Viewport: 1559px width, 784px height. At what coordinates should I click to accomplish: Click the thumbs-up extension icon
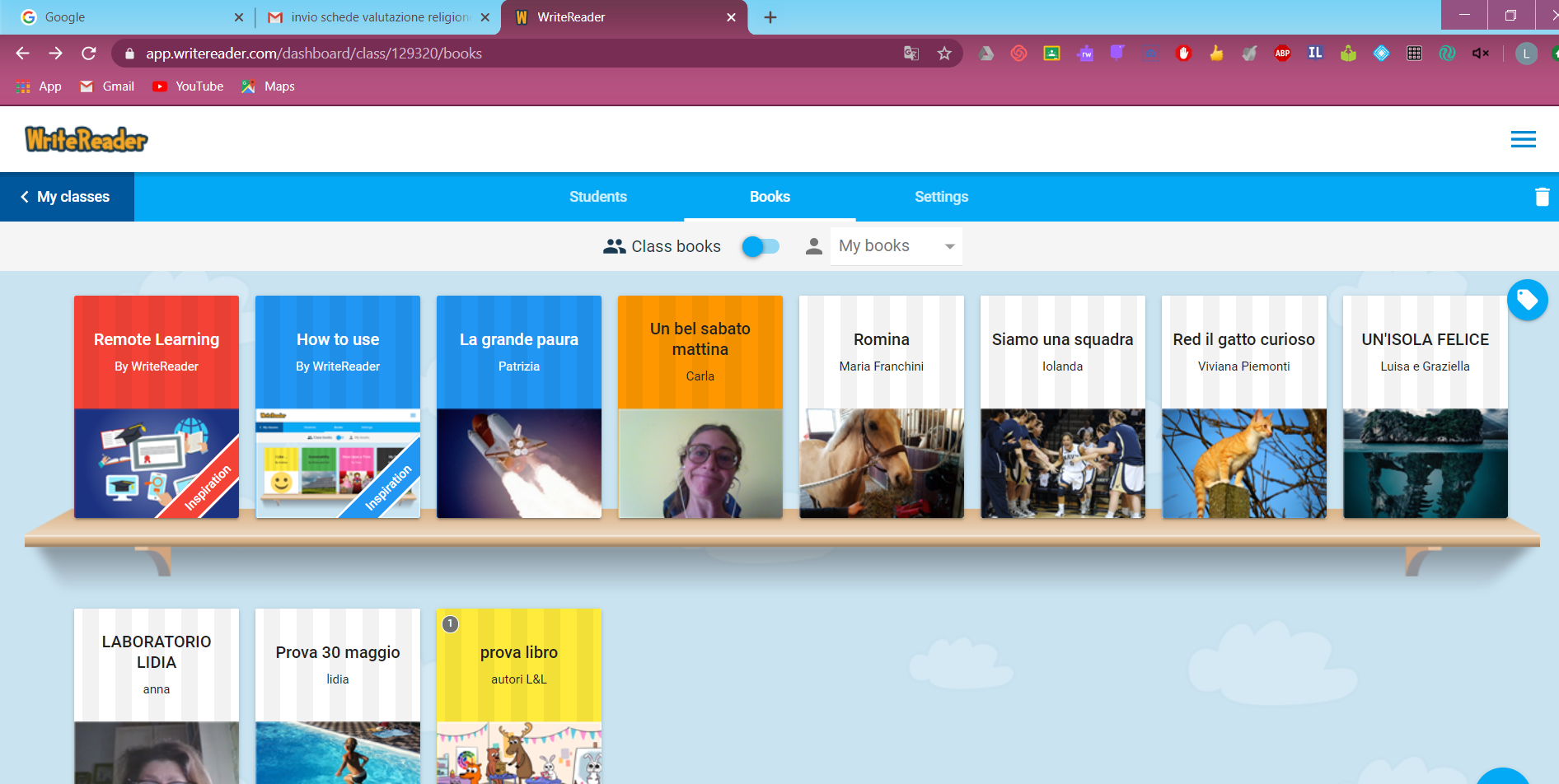(x=1216, y=54)
